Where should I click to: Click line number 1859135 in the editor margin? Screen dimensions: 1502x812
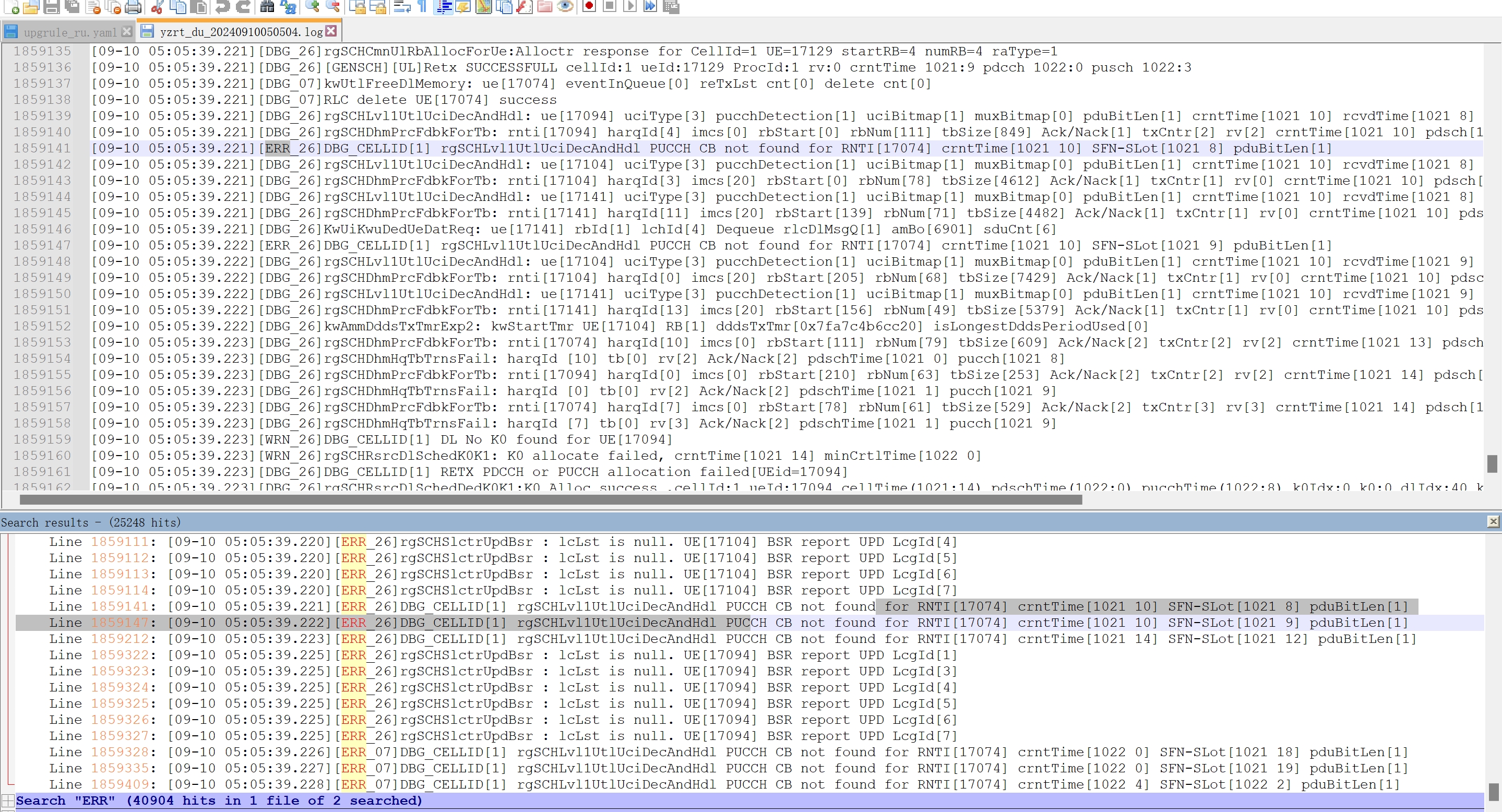click(x=42, y=51)
